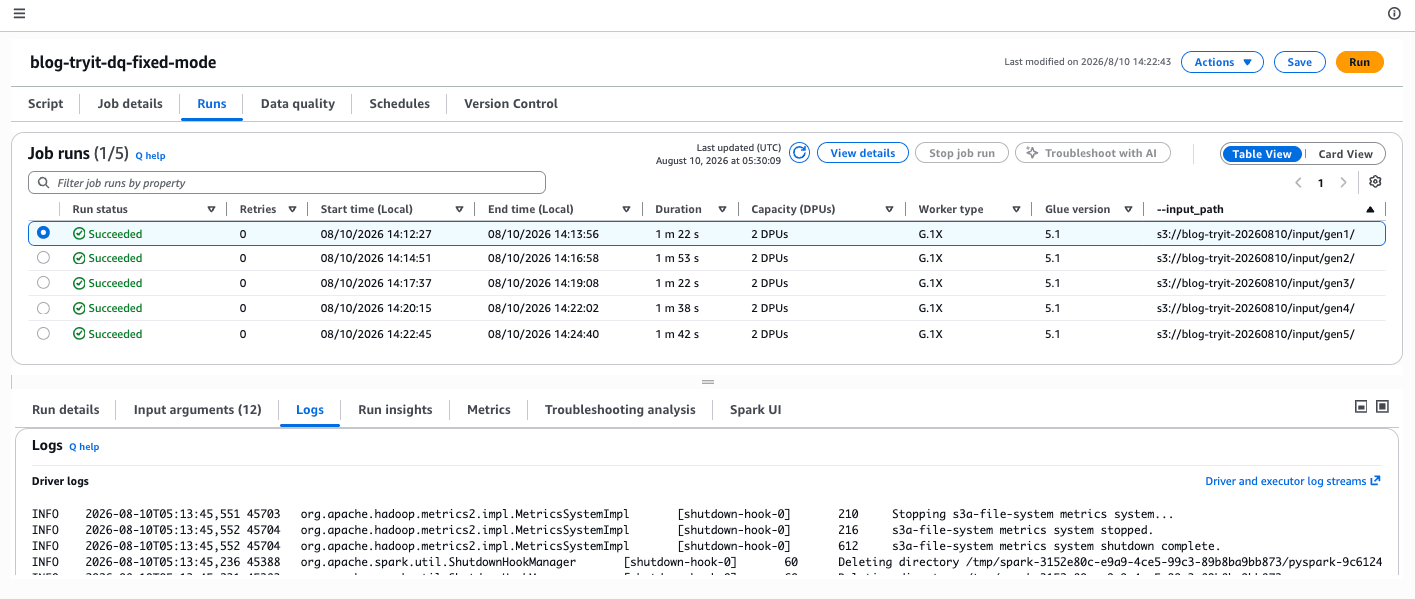Select the gen1 job run radio button
The height and width of the screenshot is (599, 1415).
click(43, 233)
